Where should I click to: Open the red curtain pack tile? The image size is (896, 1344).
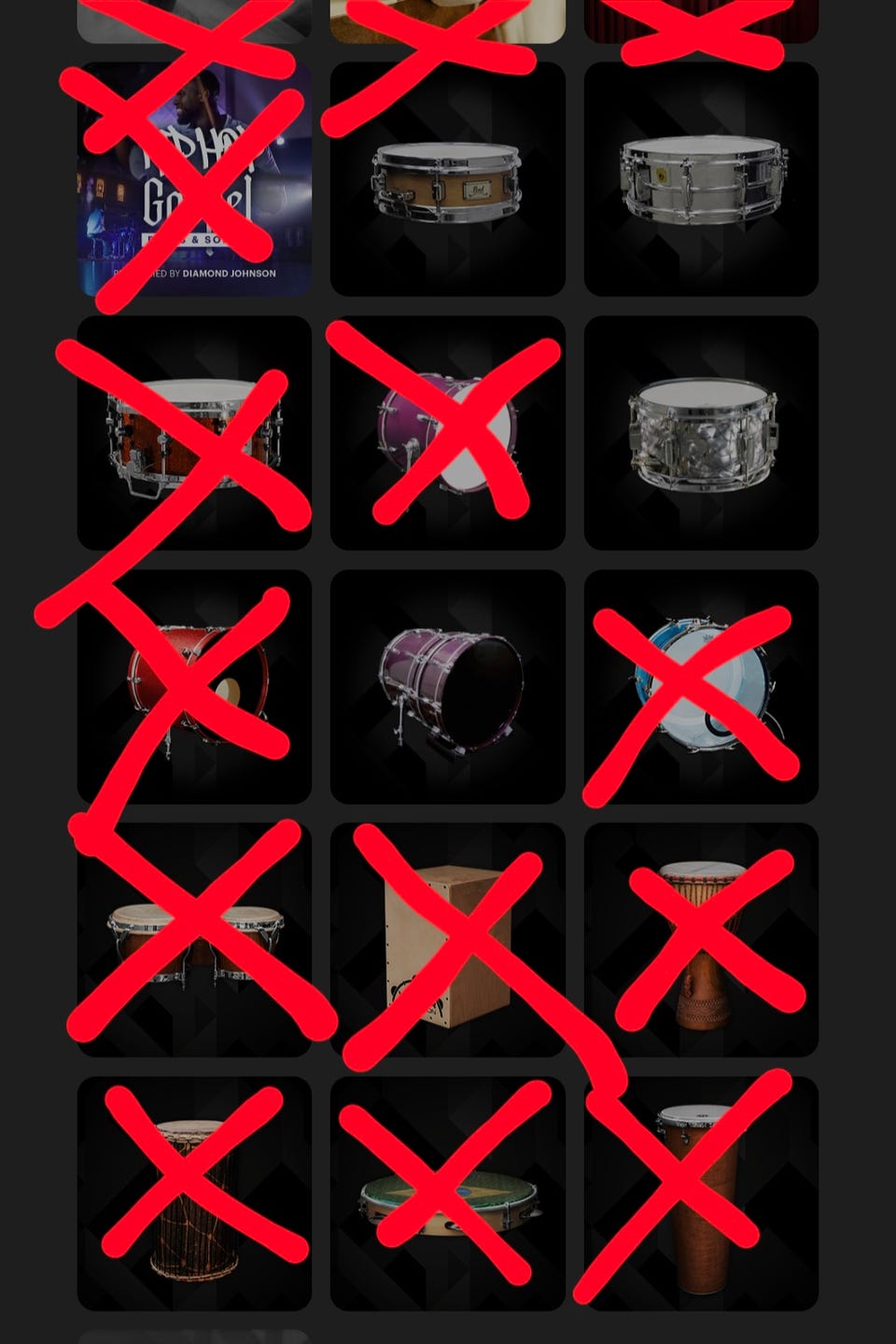(x=702, y=21)
